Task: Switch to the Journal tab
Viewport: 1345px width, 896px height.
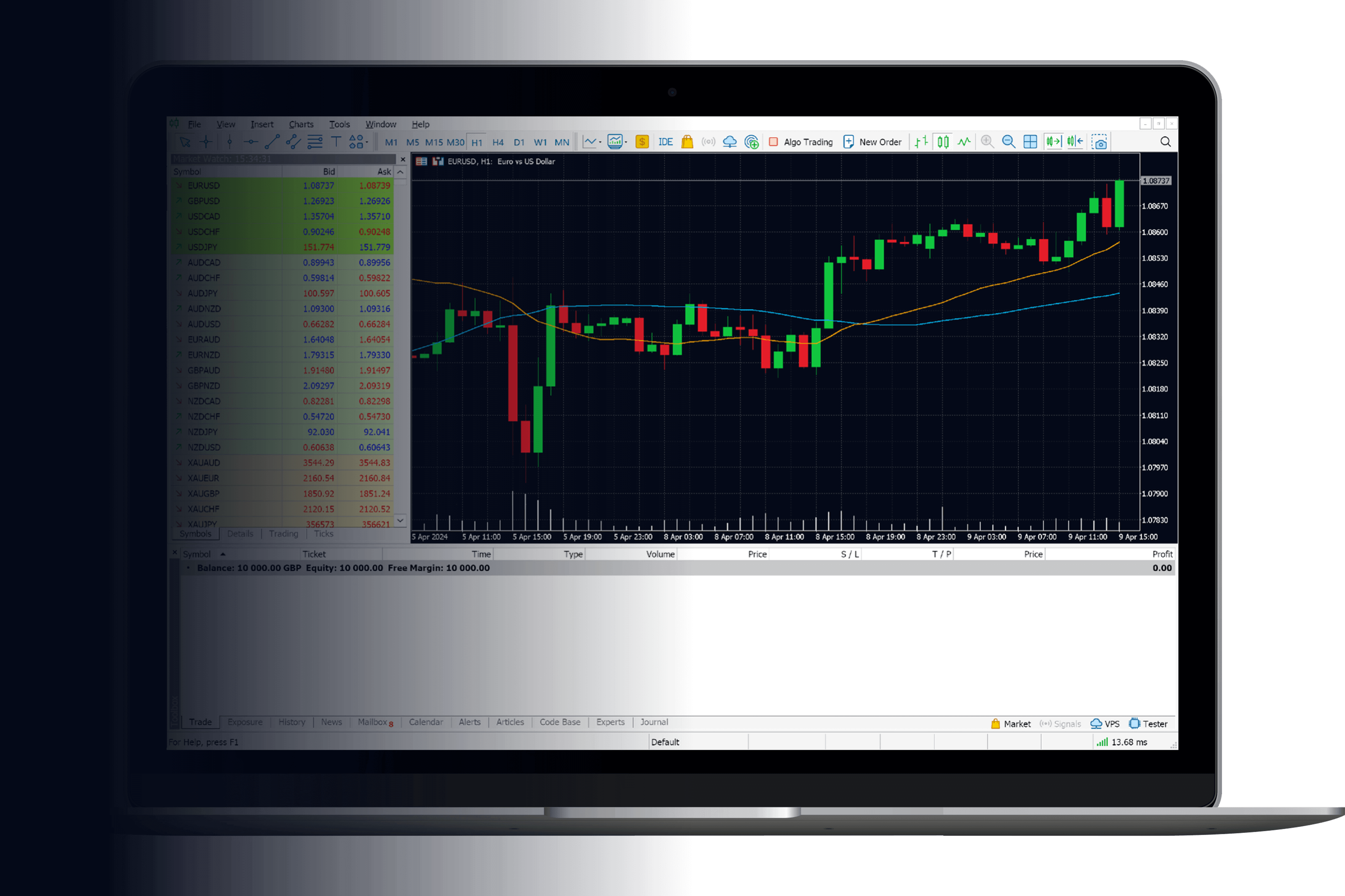Action: tap(653, 722)
